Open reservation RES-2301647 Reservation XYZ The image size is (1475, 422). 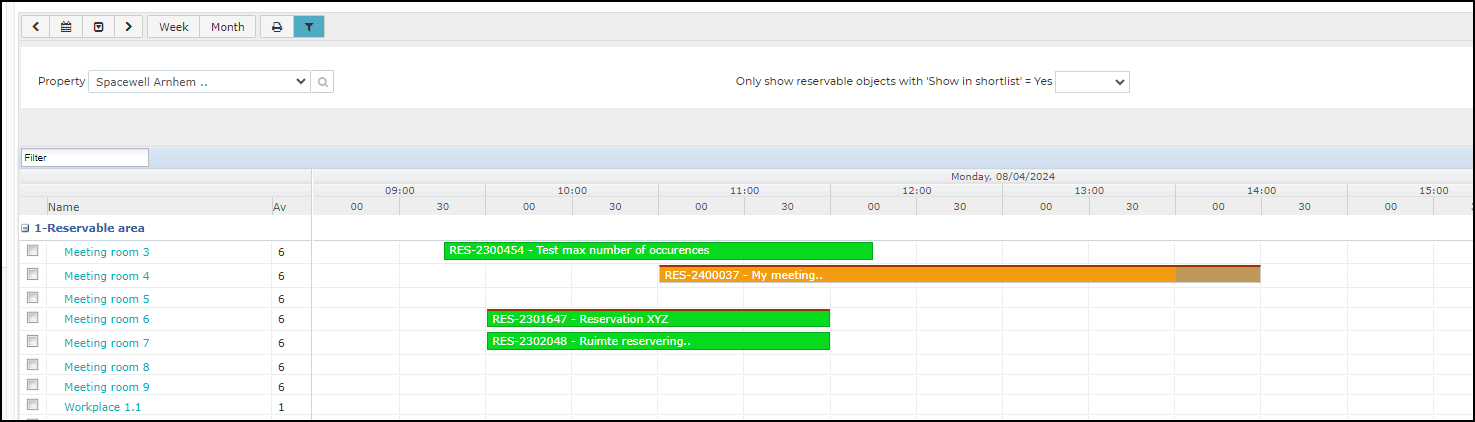click(658, 318)
